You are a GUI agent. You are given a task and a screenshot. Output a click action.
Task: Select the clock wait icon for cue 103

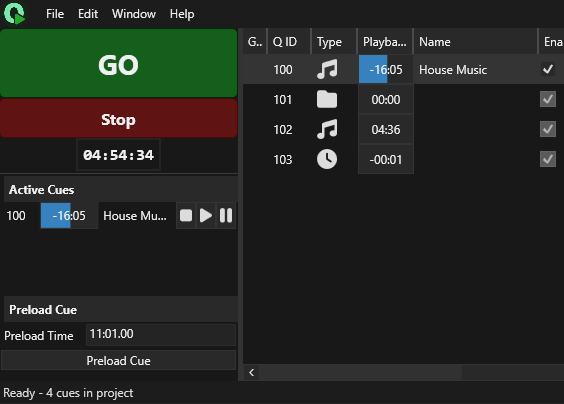pos(327,159)
